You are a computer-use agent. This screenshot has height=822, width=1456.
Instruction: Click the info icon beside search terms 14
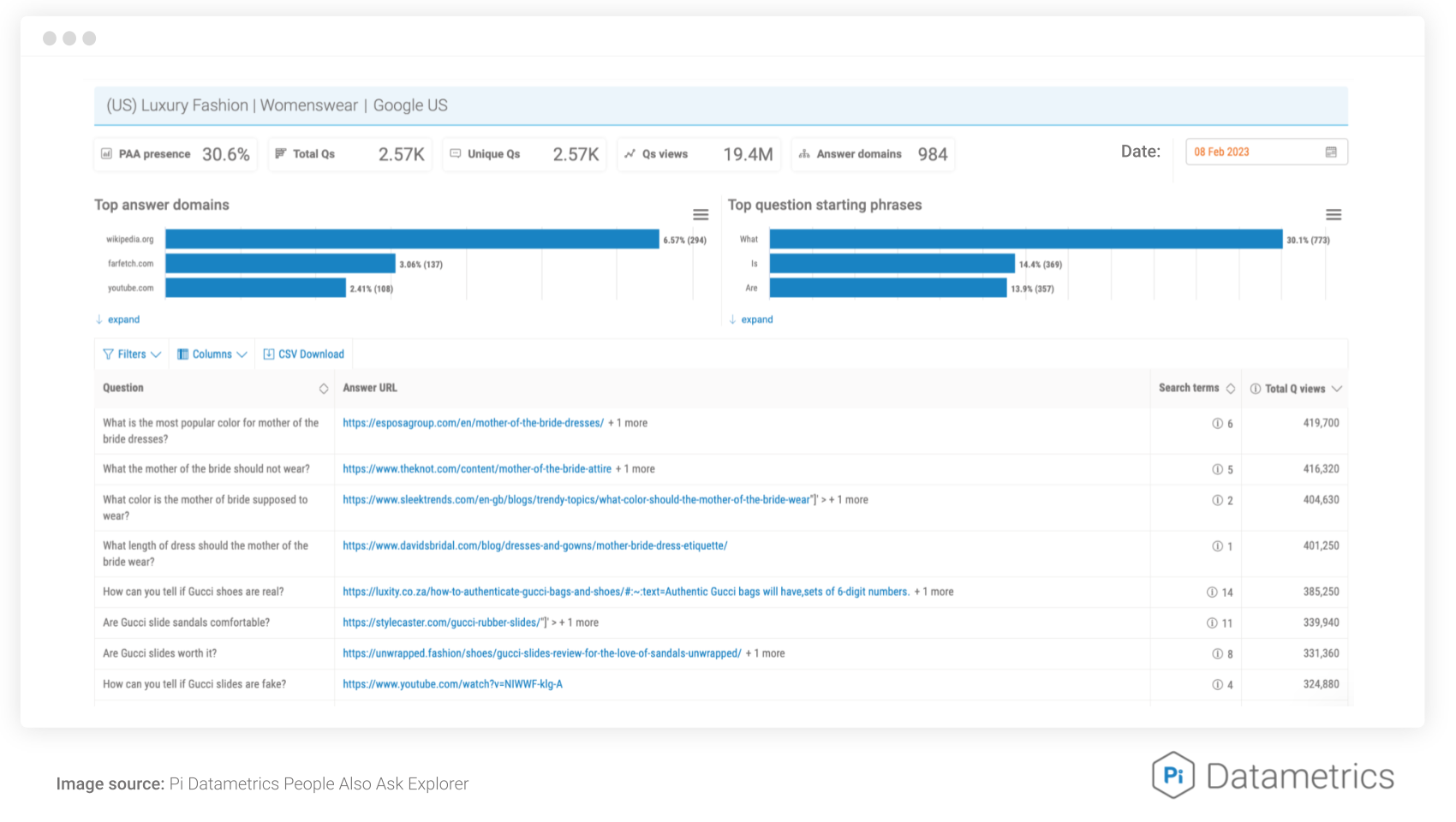pyautogui.click(x=1212, y=593)
